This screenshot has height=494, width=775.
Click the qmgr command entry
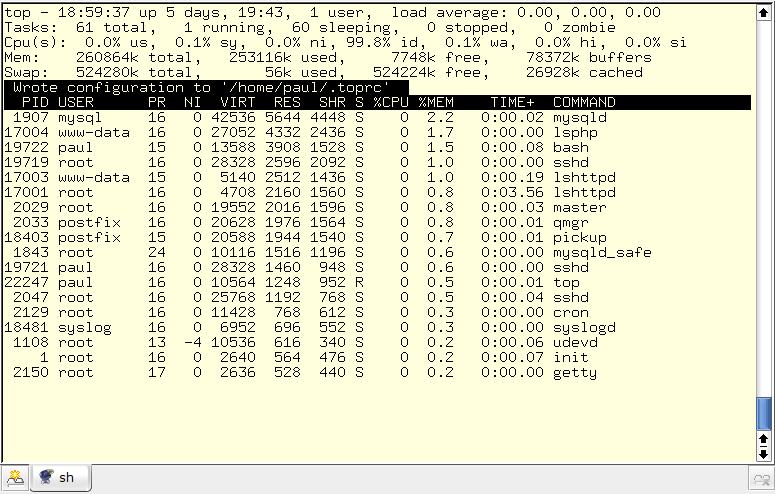point(571,223)
